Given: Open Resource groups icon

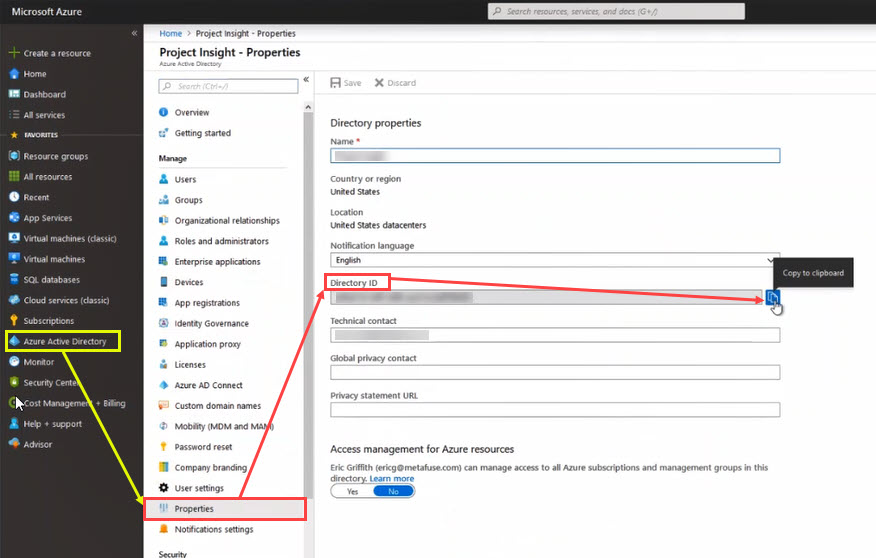Looking at the screenshot, I should [x=14, y=156].
